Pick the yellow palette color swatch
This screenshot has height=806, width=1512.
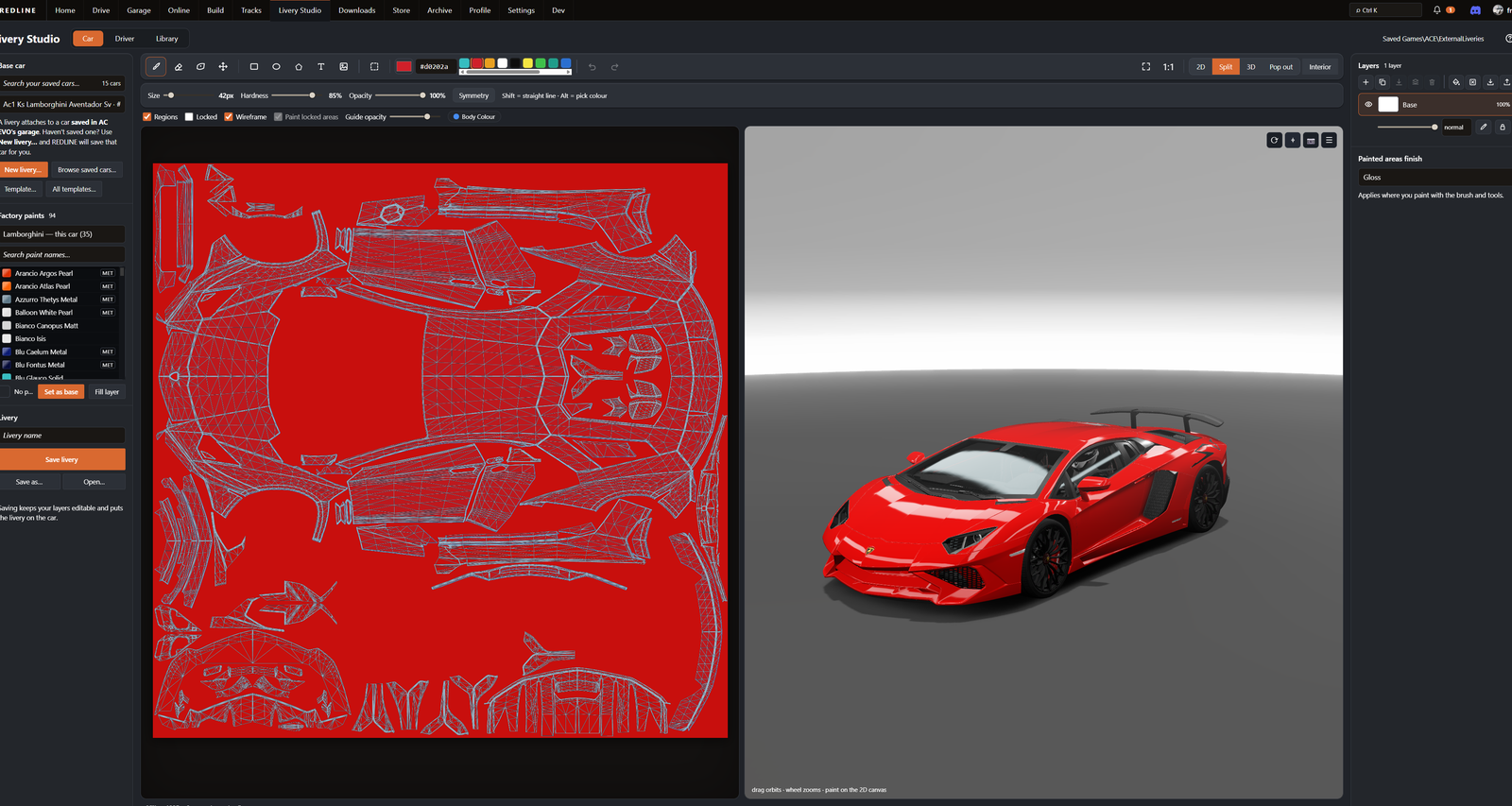(527, 63)
